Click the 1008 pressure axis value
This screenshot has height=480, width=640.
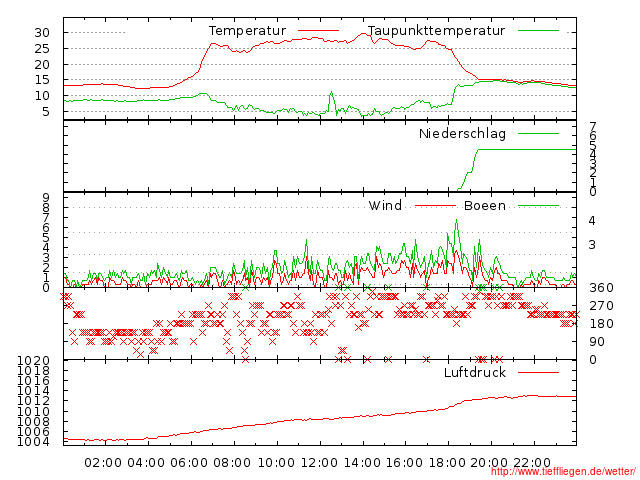coord(33,421)
